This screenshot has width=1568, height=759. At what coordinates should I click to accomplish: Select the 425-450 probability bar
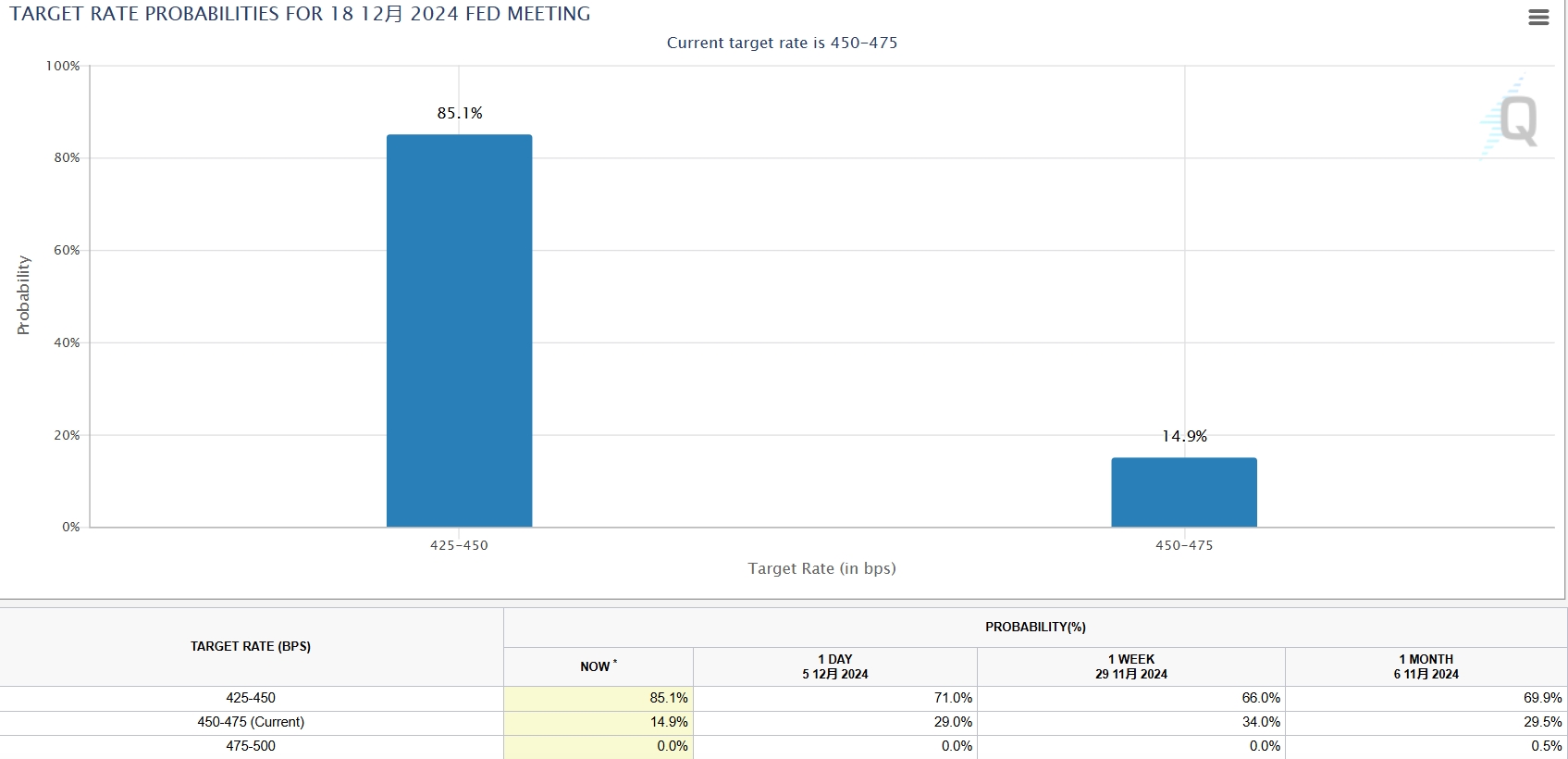pyautogui.click(x=459, y=330)
